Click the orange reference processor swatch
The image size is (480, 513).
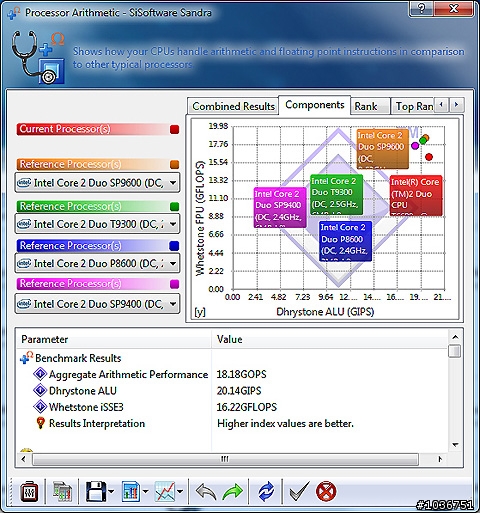[174, 164]
